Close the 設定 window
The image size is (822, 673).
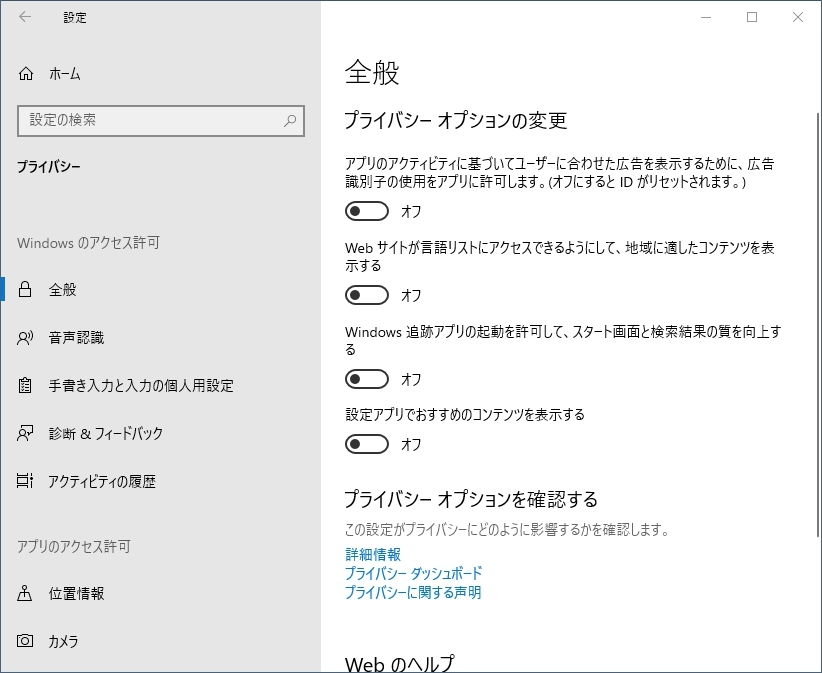798,17
